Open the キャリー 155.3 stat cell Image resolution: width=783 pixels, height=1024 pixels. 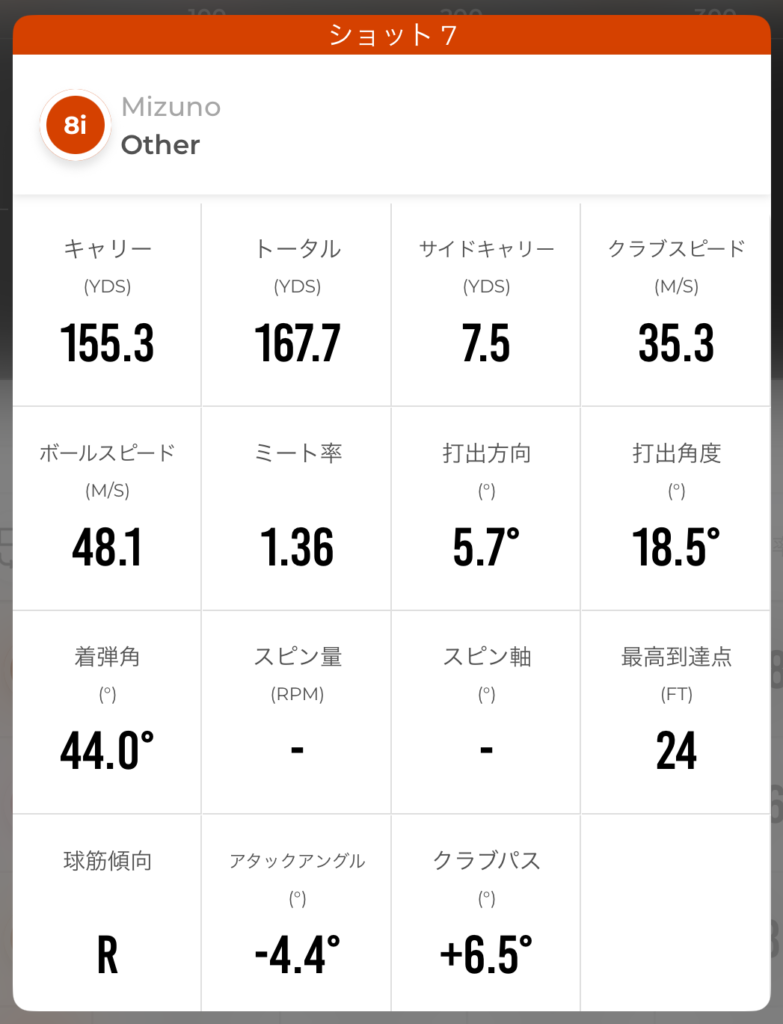click(107, 305)
